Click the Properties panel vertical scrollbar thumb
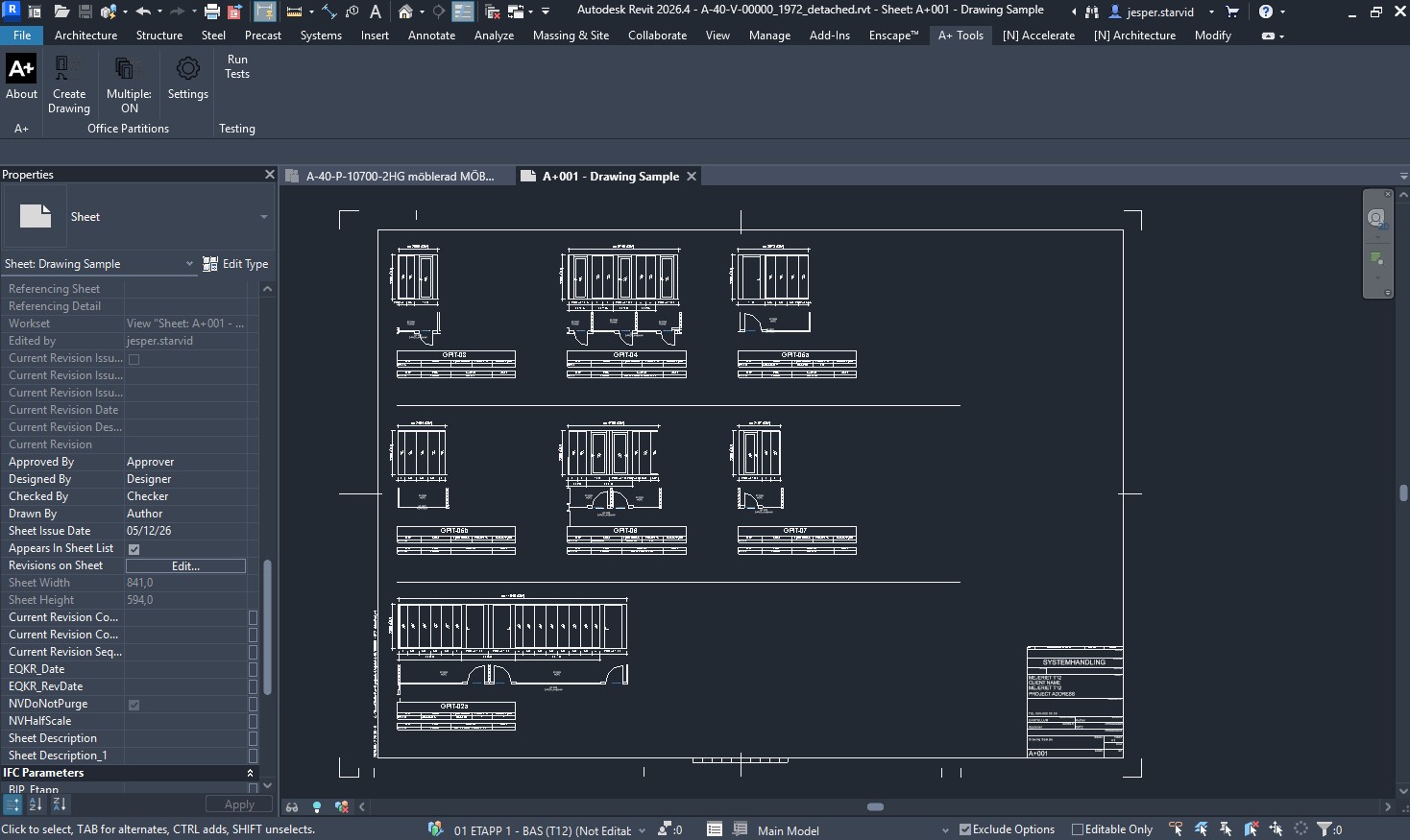 coord(267,628)
